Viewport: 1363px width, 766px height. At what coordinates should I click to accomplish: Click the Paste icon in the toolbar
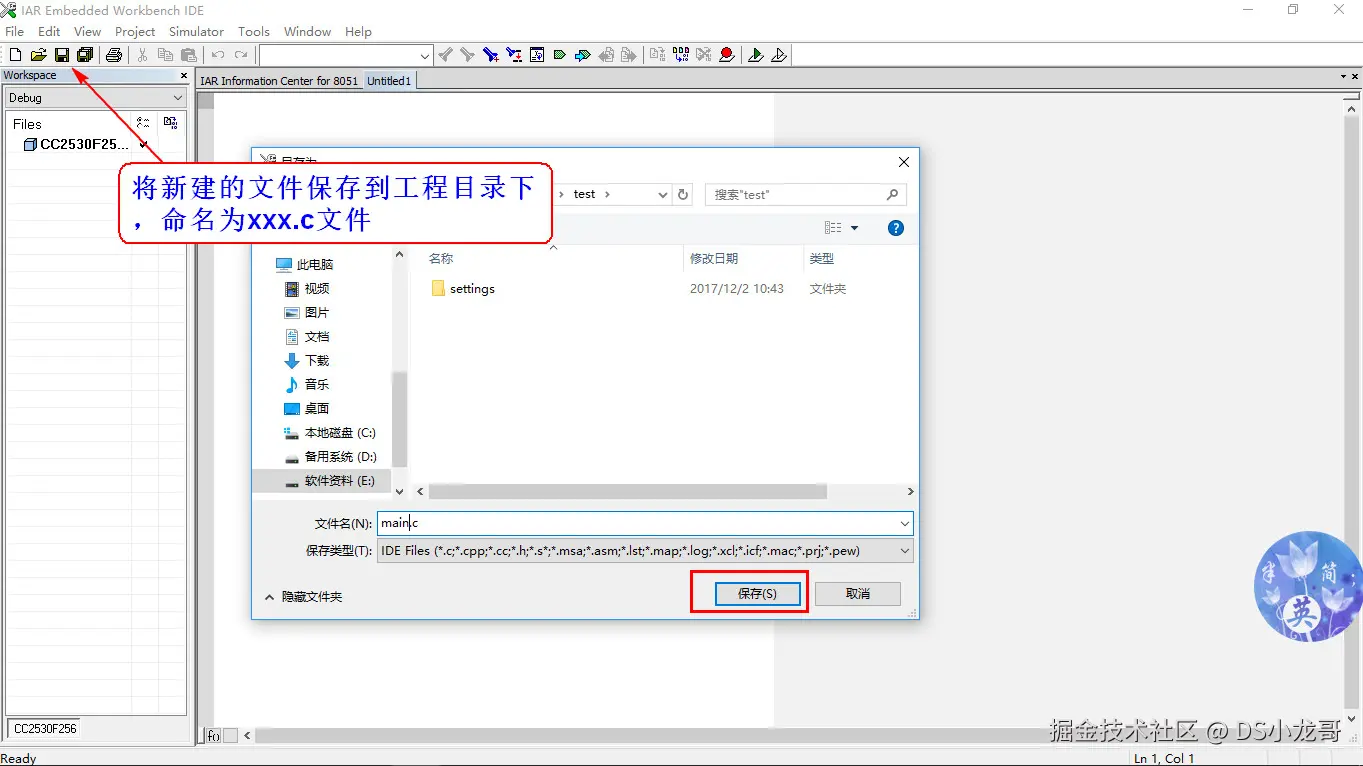[189, 55]
